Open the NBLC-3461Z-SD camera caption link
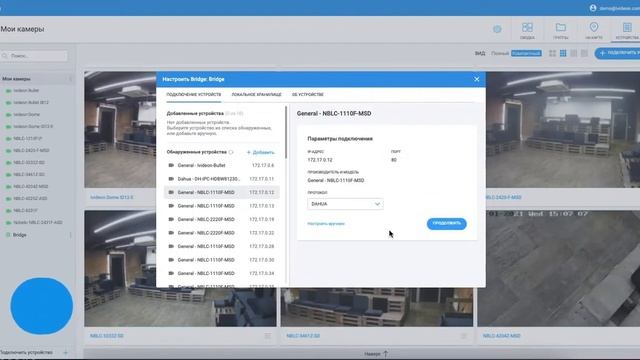 click(303, 336)
